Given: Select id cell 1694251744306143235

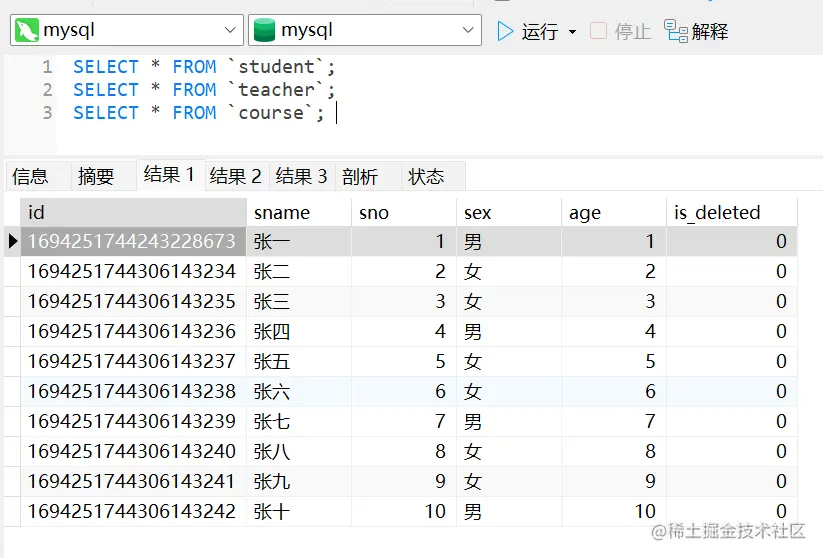Looking at the screenshot, I should pyautogui.click(x=133, y=301).
